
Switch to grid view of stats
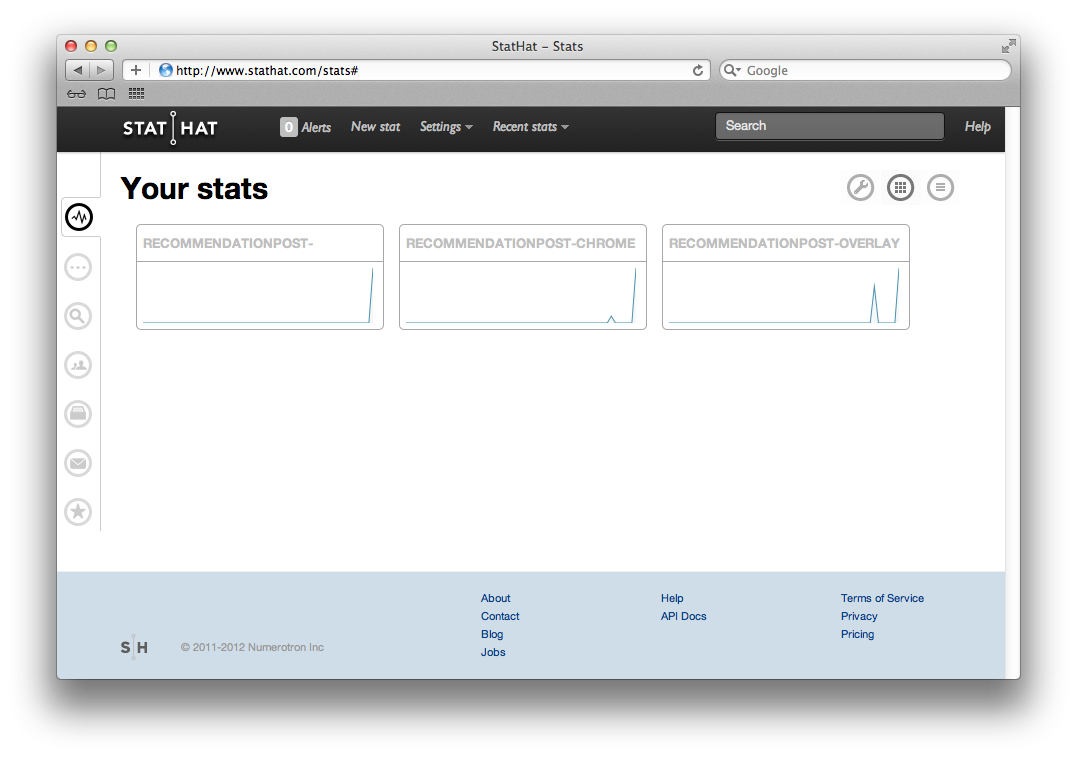[x=900, y=187]
